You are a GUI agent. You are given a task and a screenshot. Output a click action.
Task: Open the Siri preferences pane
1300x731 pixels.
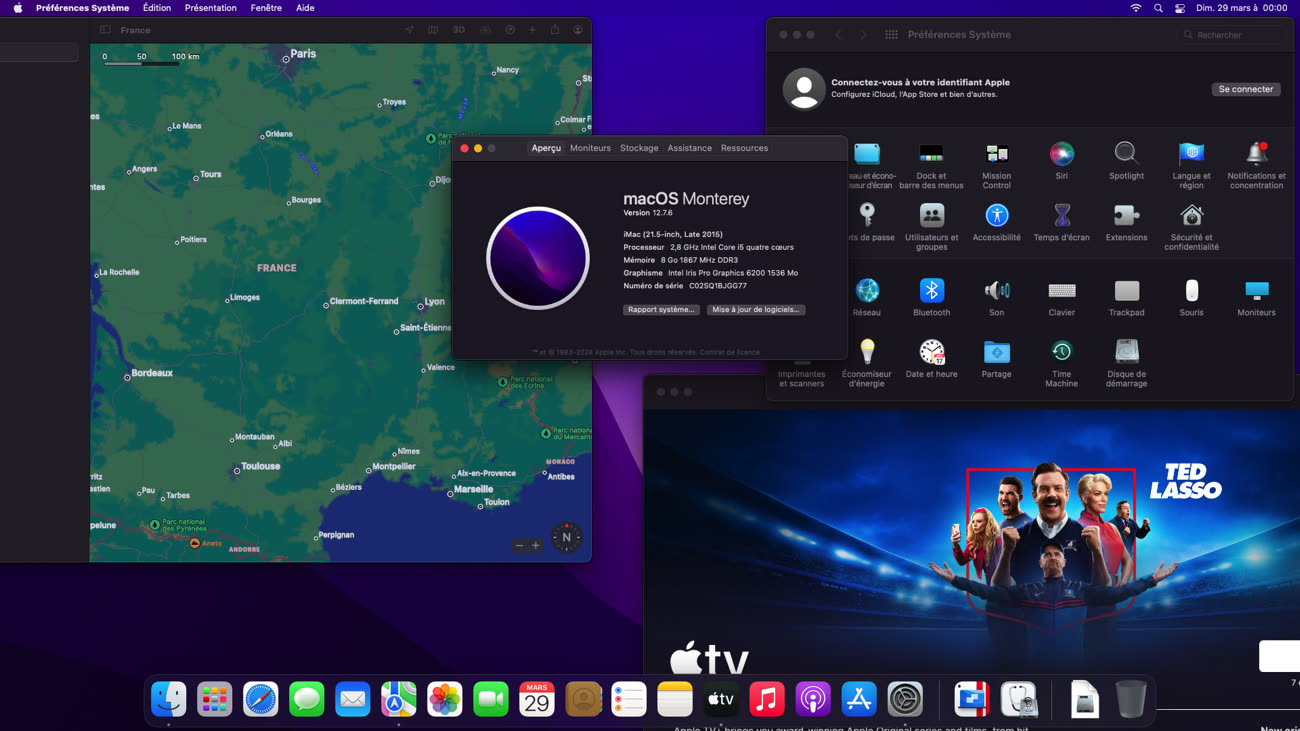(x=1061, y=154)
